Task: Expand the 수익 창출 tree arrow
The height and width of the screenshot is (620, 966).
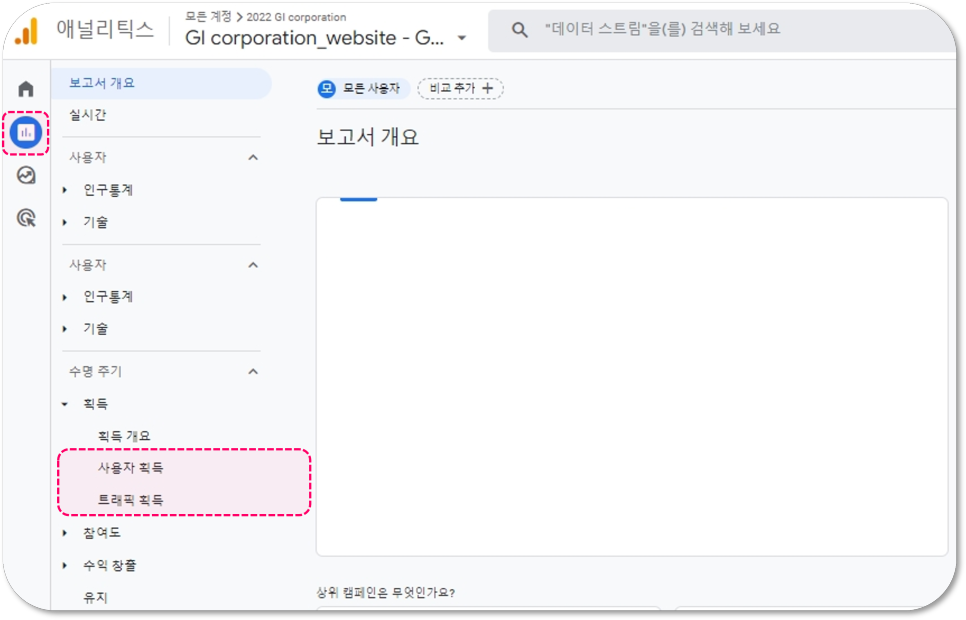Action: 65,566
